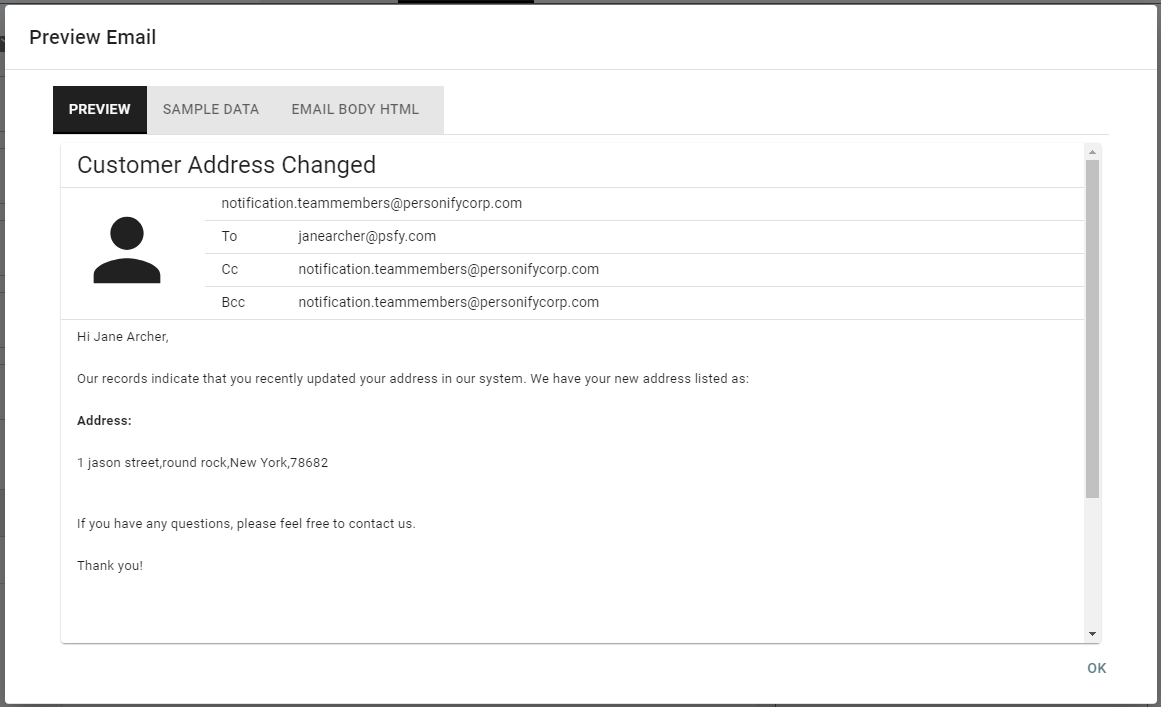The width and height of the screenshot is (1161, 707).
Task: Click the scrollbar down arrow
Action: [1092, 634]
